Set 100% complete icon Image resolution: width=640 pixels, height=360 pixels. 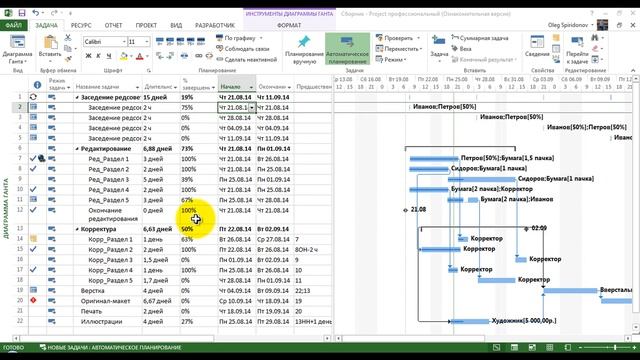[x=200, y=41]
